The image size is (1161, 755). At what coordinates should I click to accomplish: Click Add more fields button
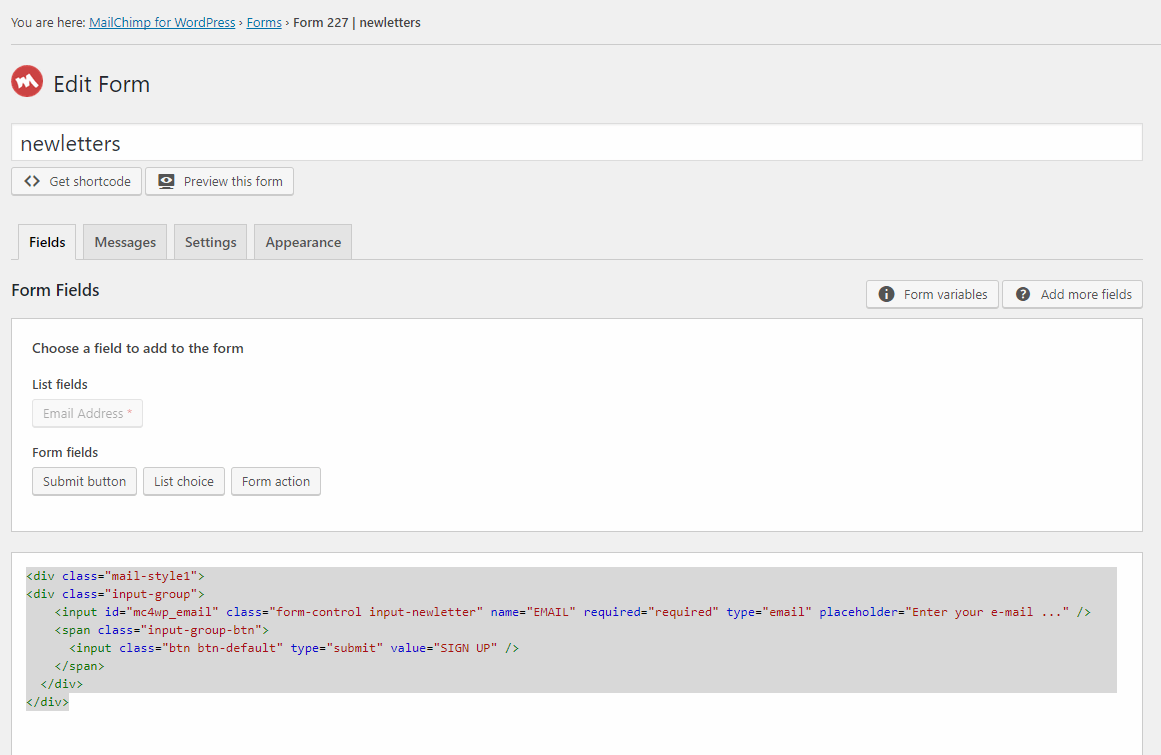1072,295
